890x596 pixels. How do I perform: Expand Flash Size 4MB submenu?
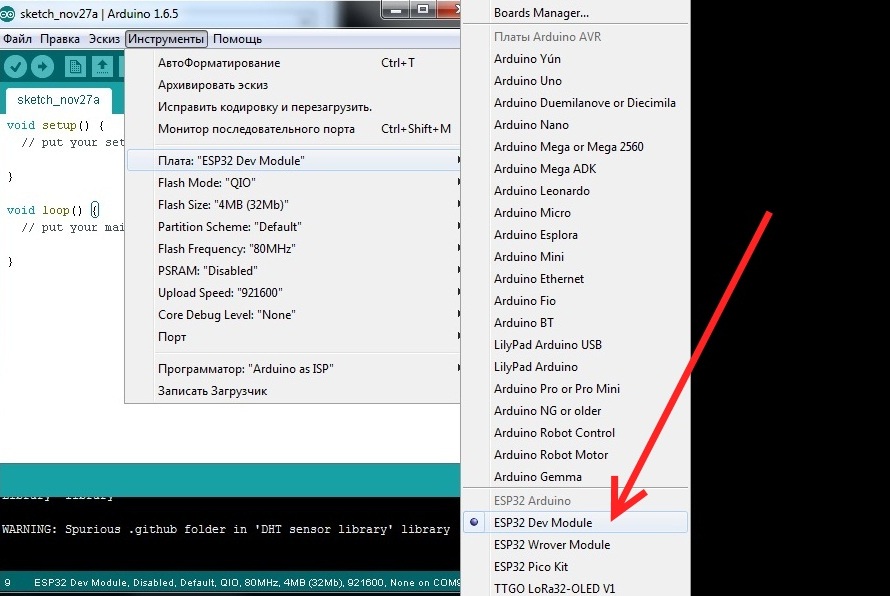293,205
